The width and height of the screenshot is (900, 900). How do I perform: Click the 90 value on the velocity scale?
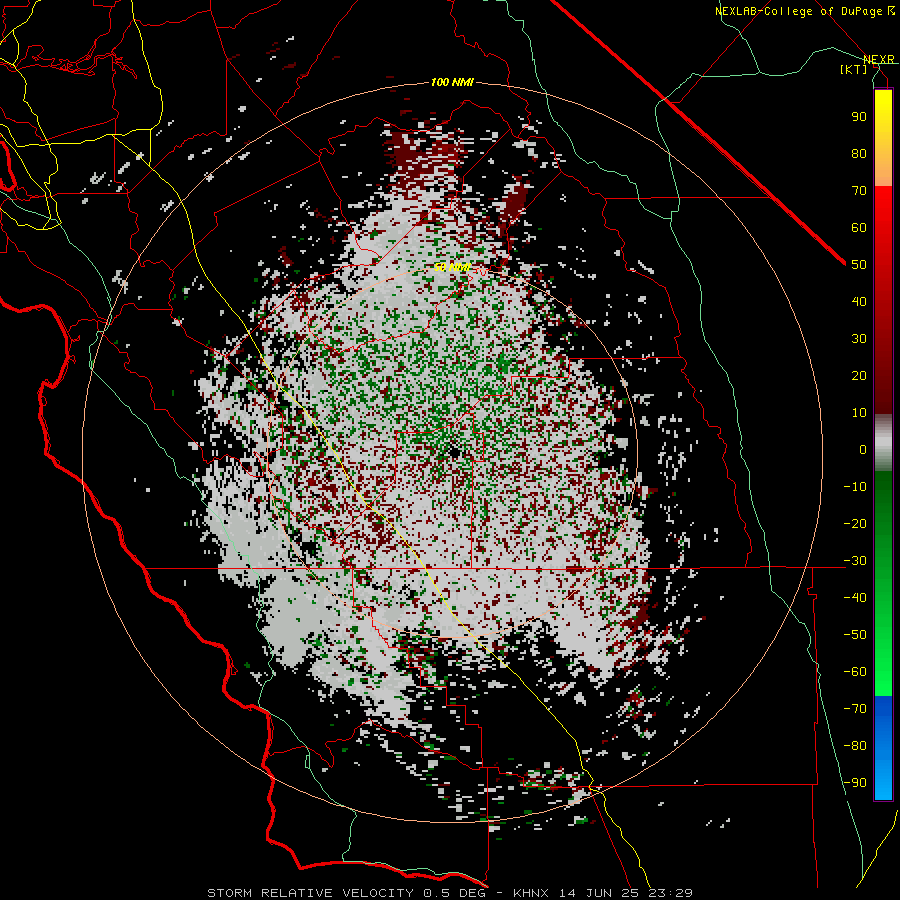(859, 117)
